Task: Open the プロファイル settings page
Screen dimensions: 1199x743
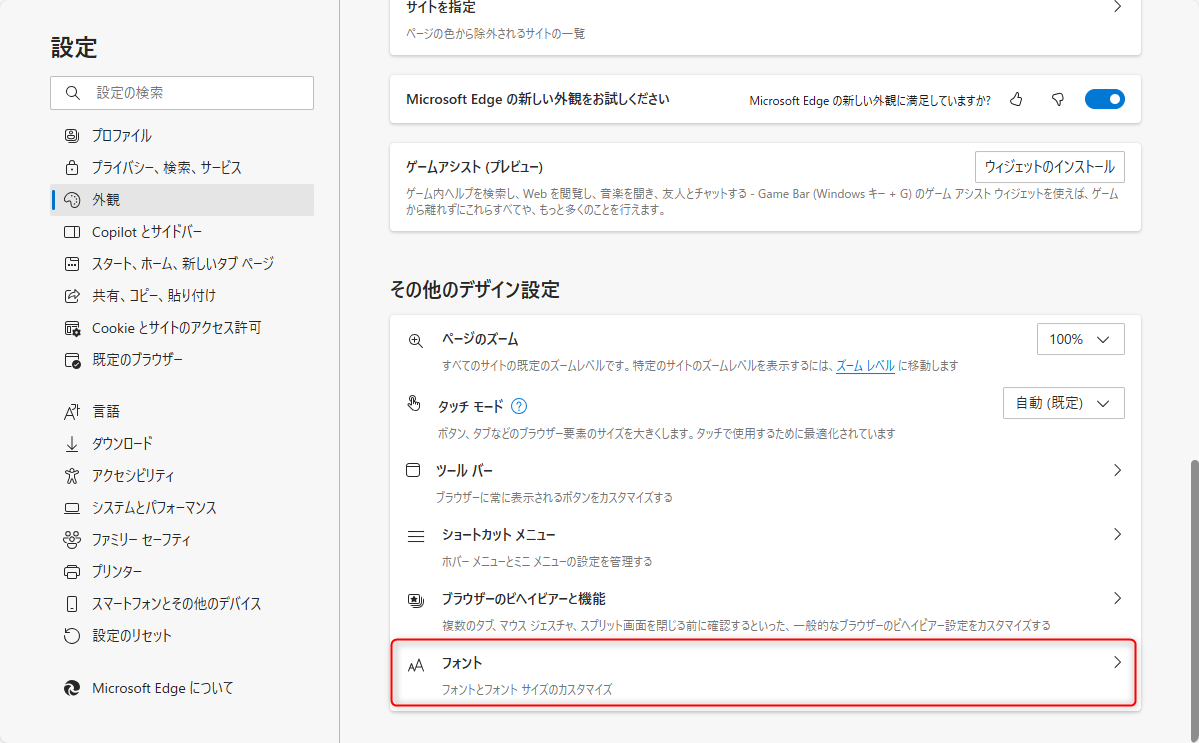Action: click(182, 135)
